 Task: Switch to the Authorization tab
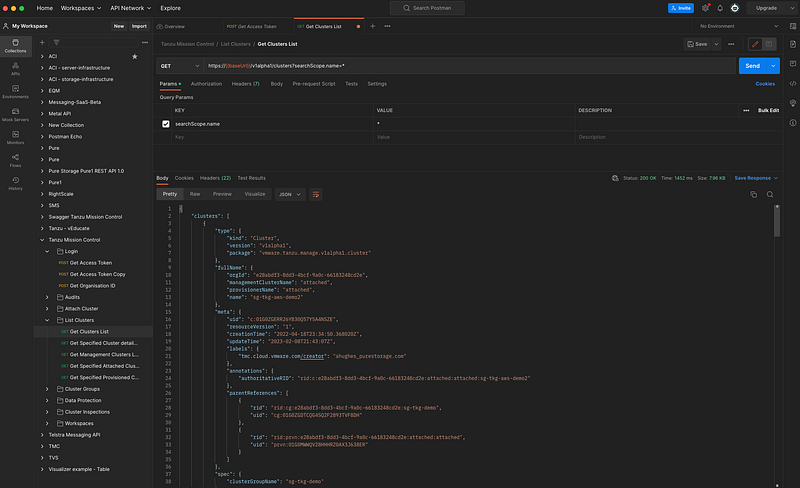206,84
